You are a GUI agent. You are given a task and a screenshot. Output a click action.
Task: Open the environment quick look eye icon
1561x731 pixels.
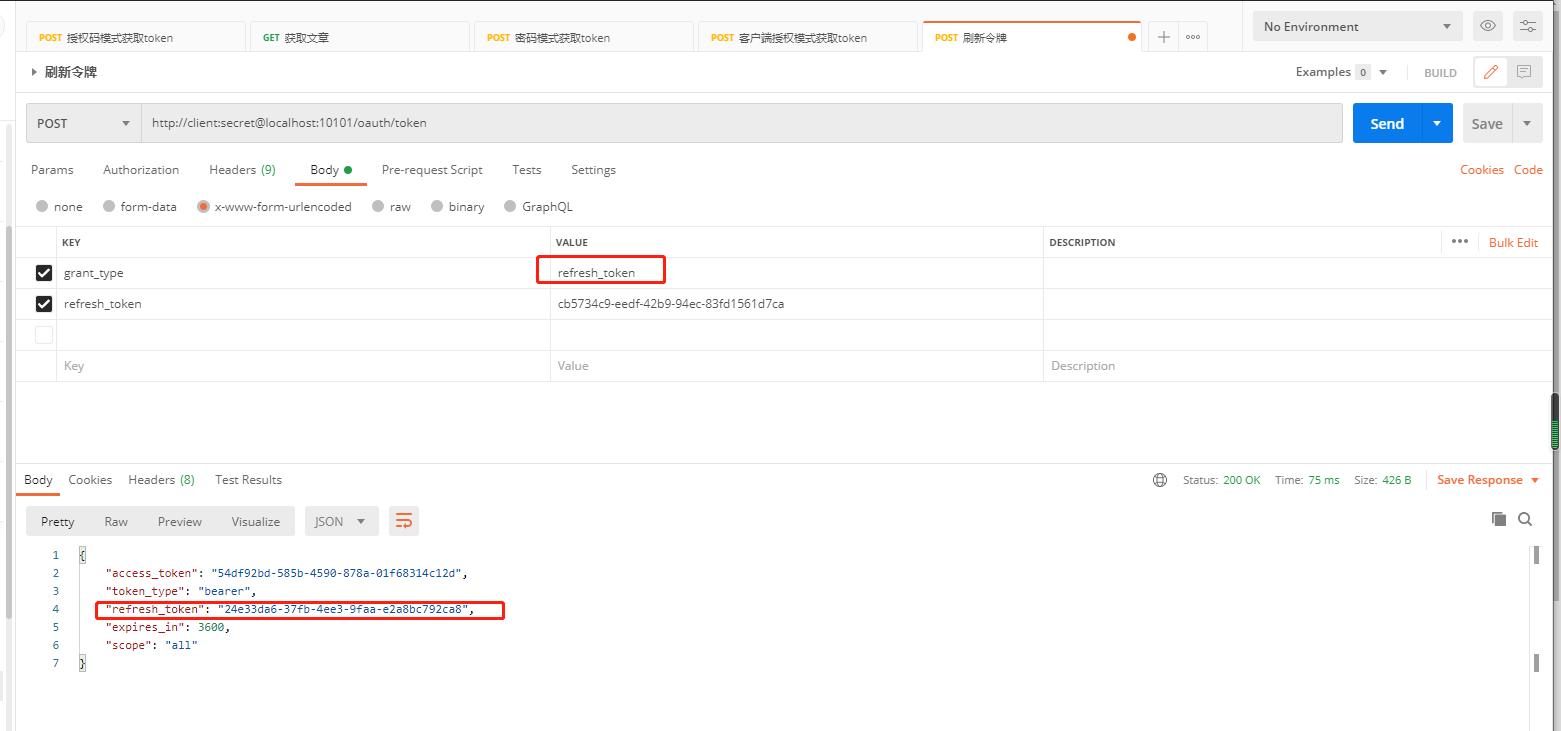(1488, 26)
